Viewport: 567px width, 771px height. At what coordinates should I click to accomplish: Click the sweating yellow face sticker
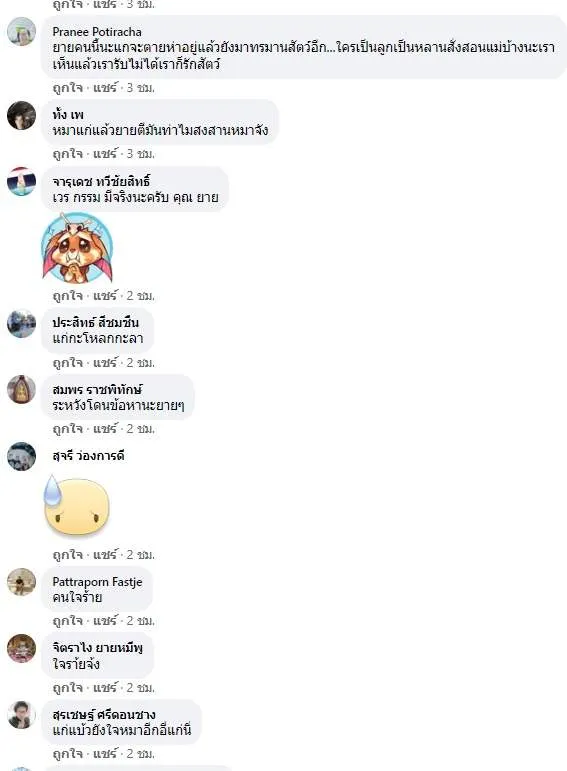tap(76, 505)
